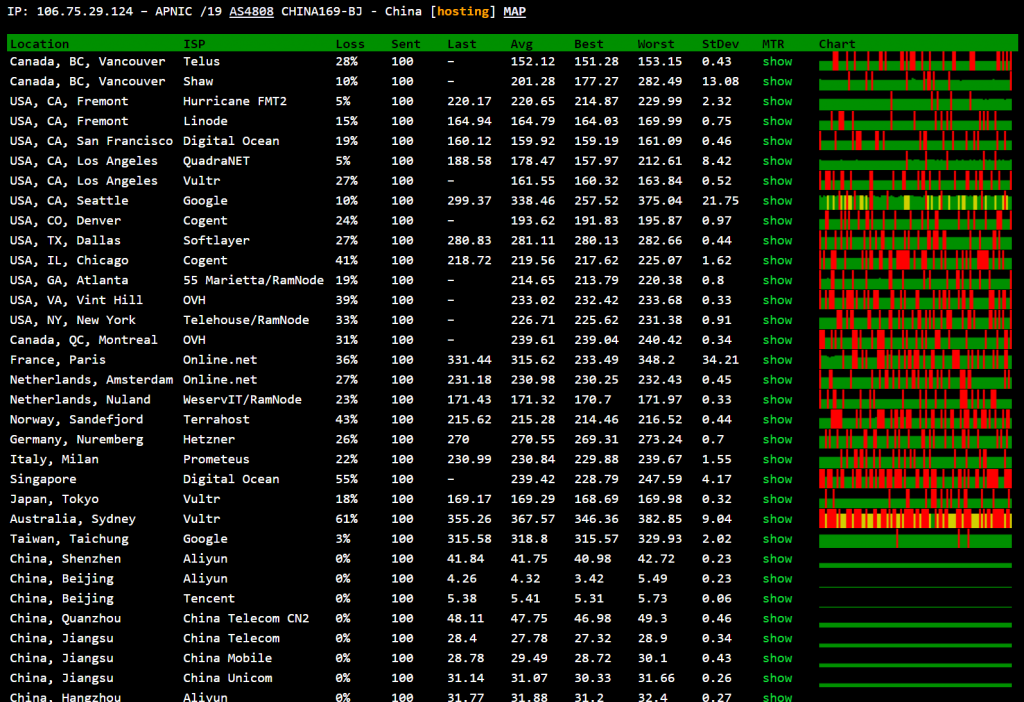Open the chart for New York Telehouse/RamNode
1024x702 pixels.
(x=915, y=320)
